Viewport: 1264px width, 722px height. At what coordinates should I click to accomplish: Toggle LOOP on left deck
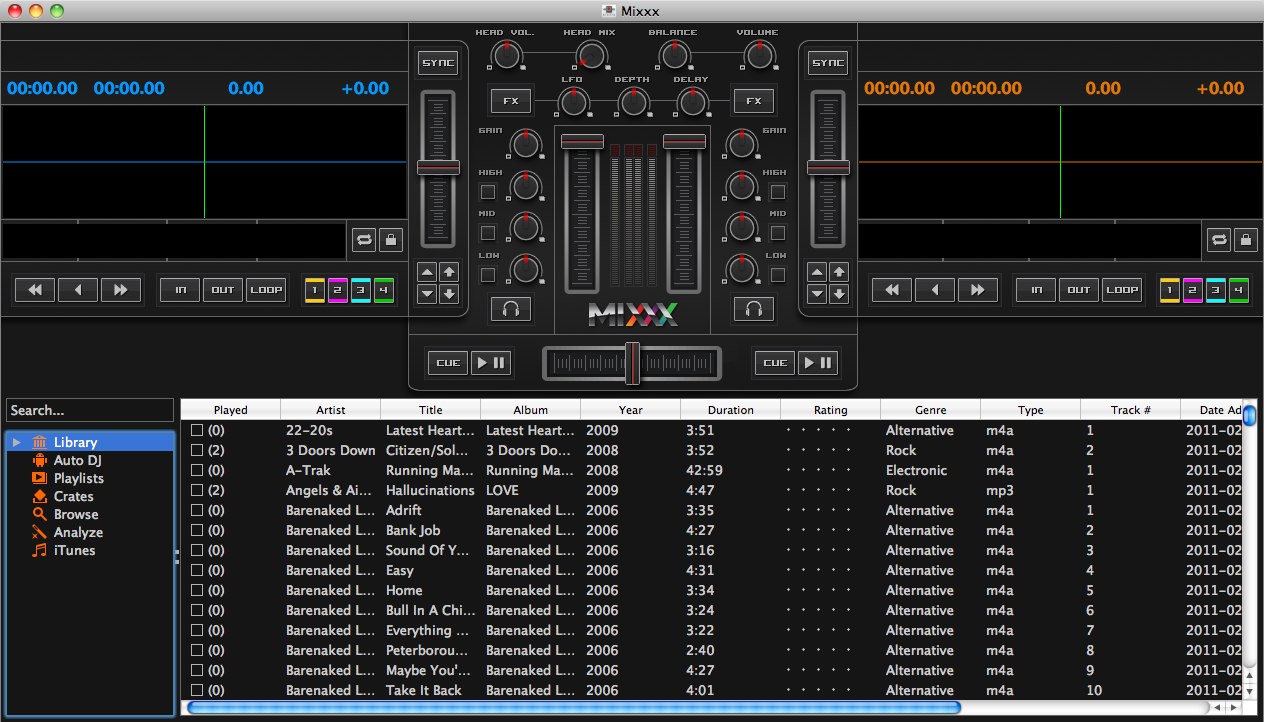[266, 290]
